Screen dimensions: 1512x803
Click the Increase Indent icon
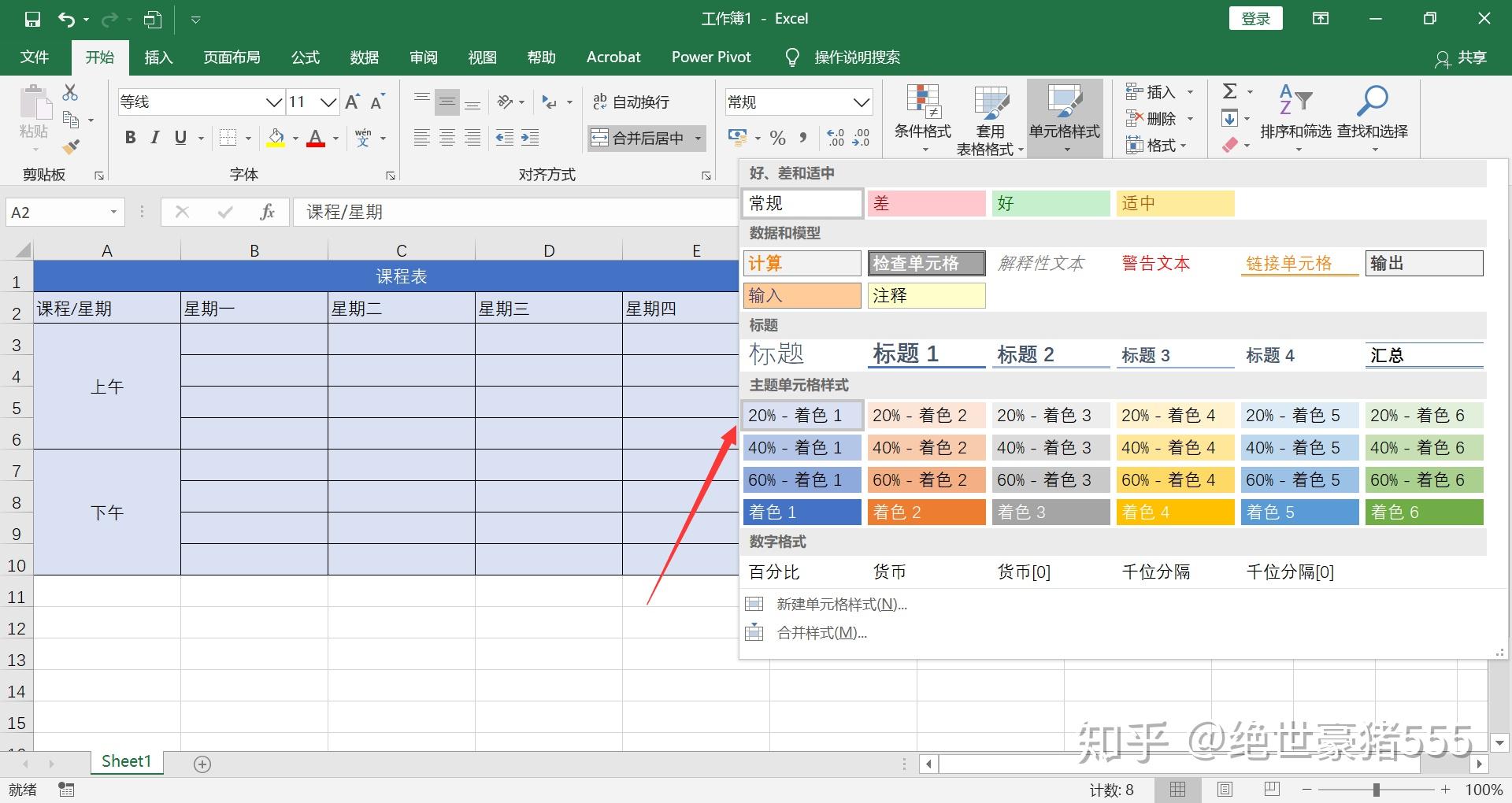coord(530,138)
